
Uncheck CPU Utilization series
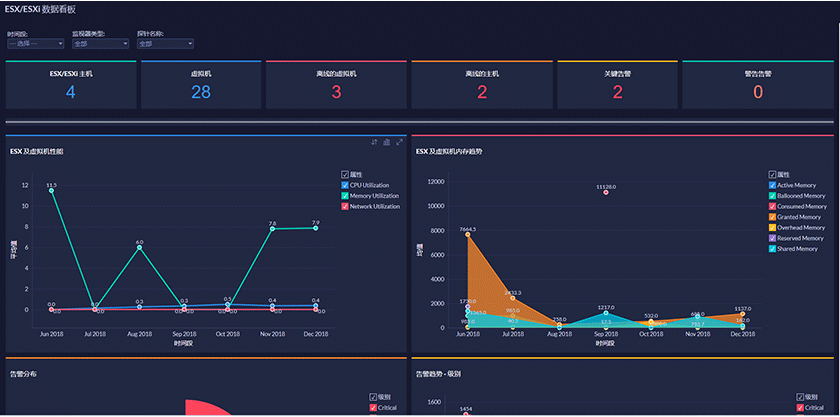tap(344, 185)
